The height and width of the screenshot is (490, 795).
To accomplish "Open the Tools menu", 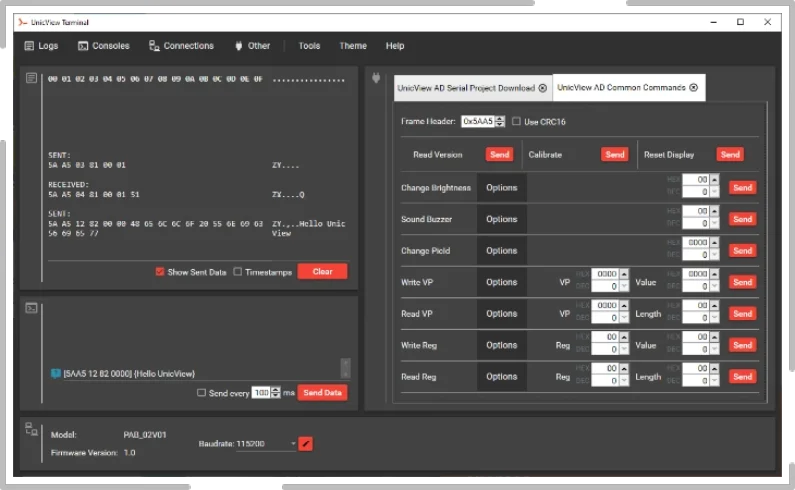I will pyautogui.click(x=309, y=46).
